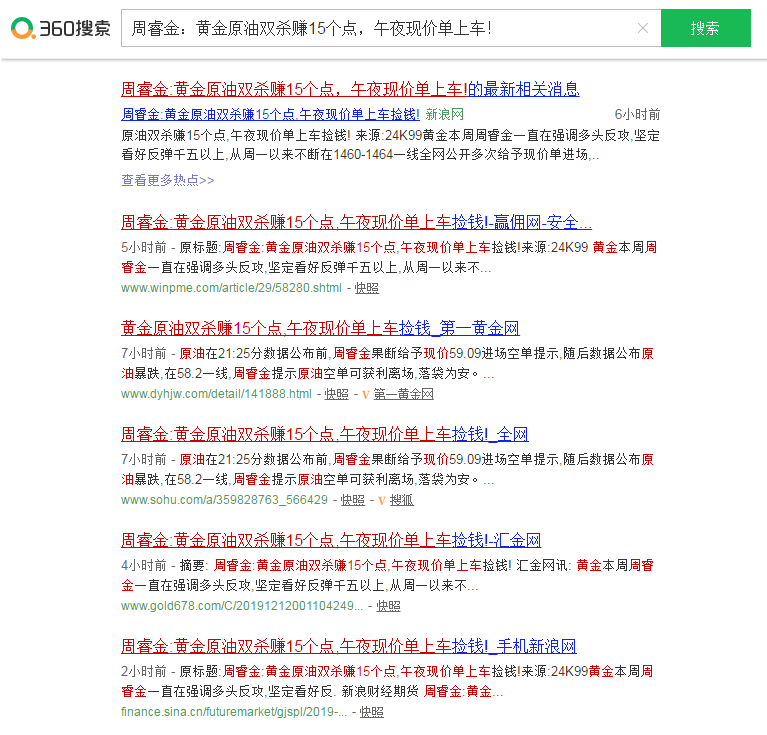
Task: Open 快照 for the sohu.com result
Action: (353, 500)
